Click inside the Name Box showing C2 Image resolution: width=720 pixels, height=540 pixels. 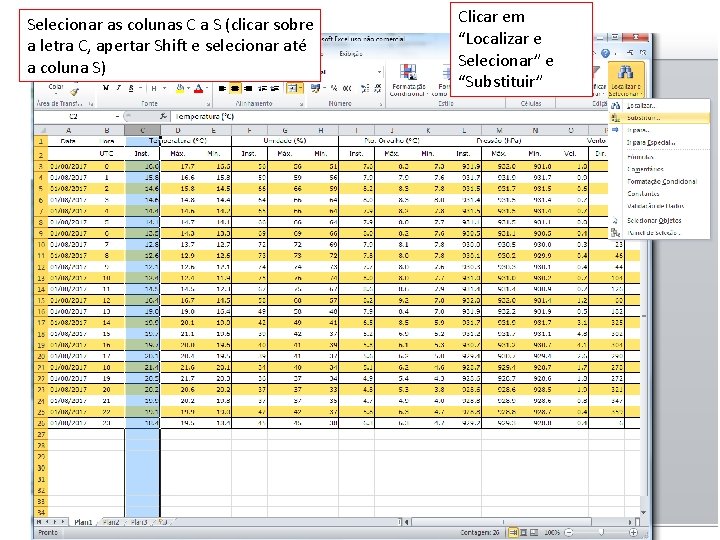click(73, 117)
